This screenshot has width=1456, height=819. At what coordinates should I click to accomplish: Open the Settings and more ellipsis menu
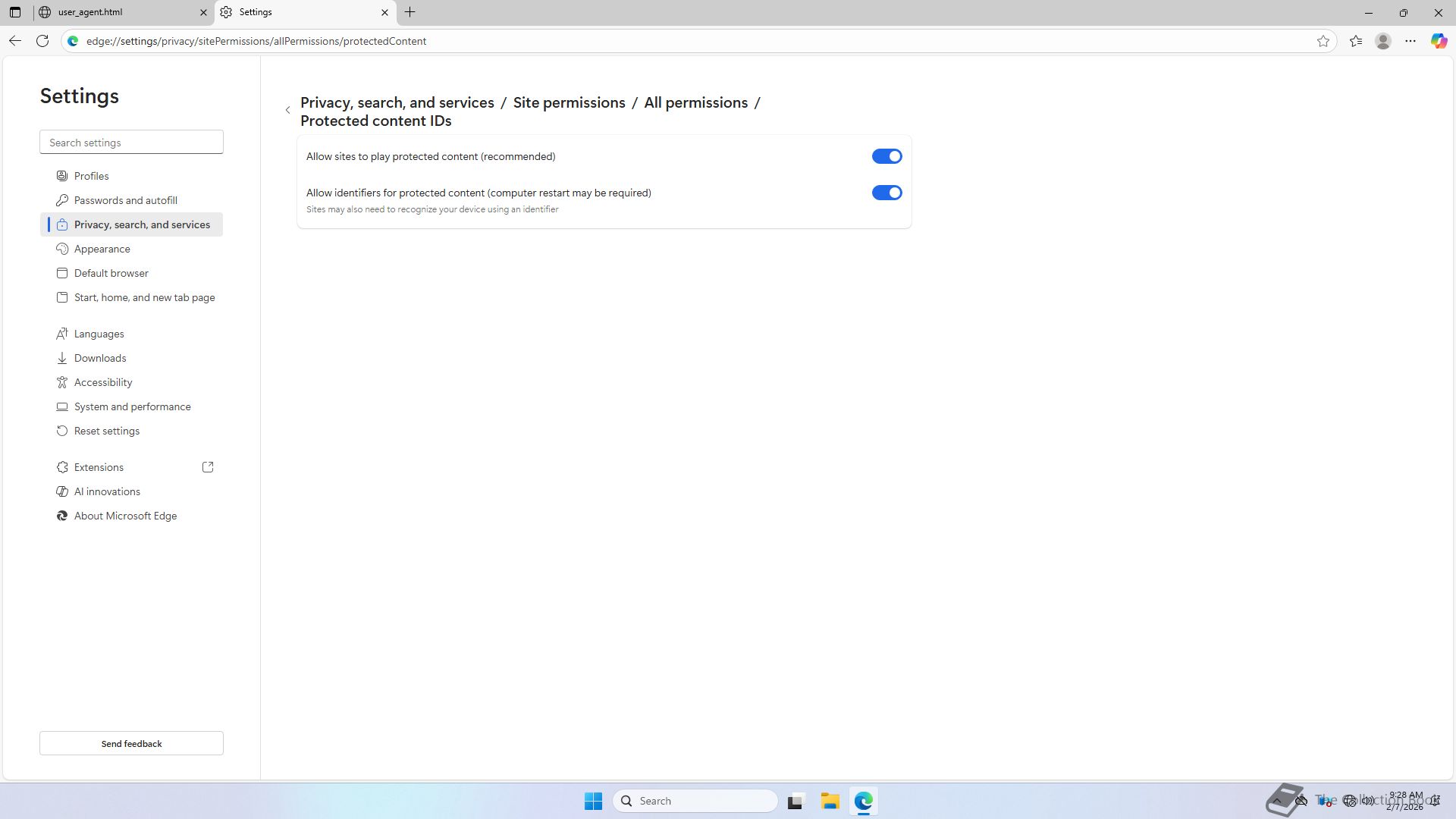(x=1410, y=41)
